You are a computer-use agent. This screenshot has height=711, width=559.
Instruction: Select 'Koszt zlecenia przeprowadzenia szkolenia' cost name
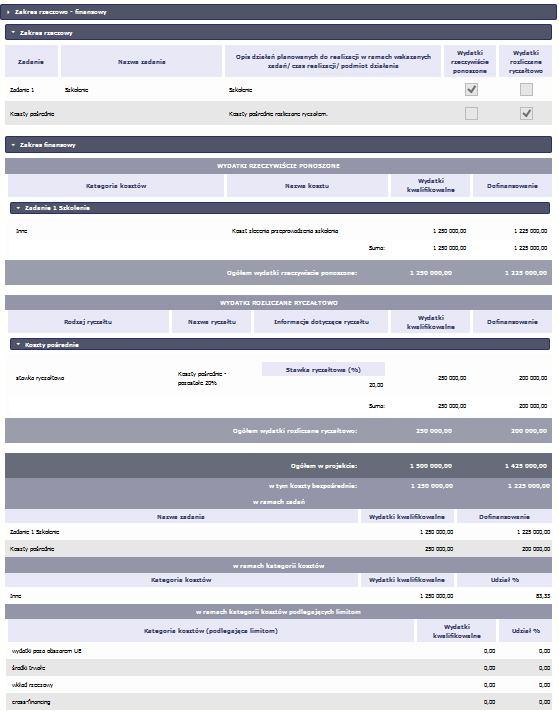point(285,231)
